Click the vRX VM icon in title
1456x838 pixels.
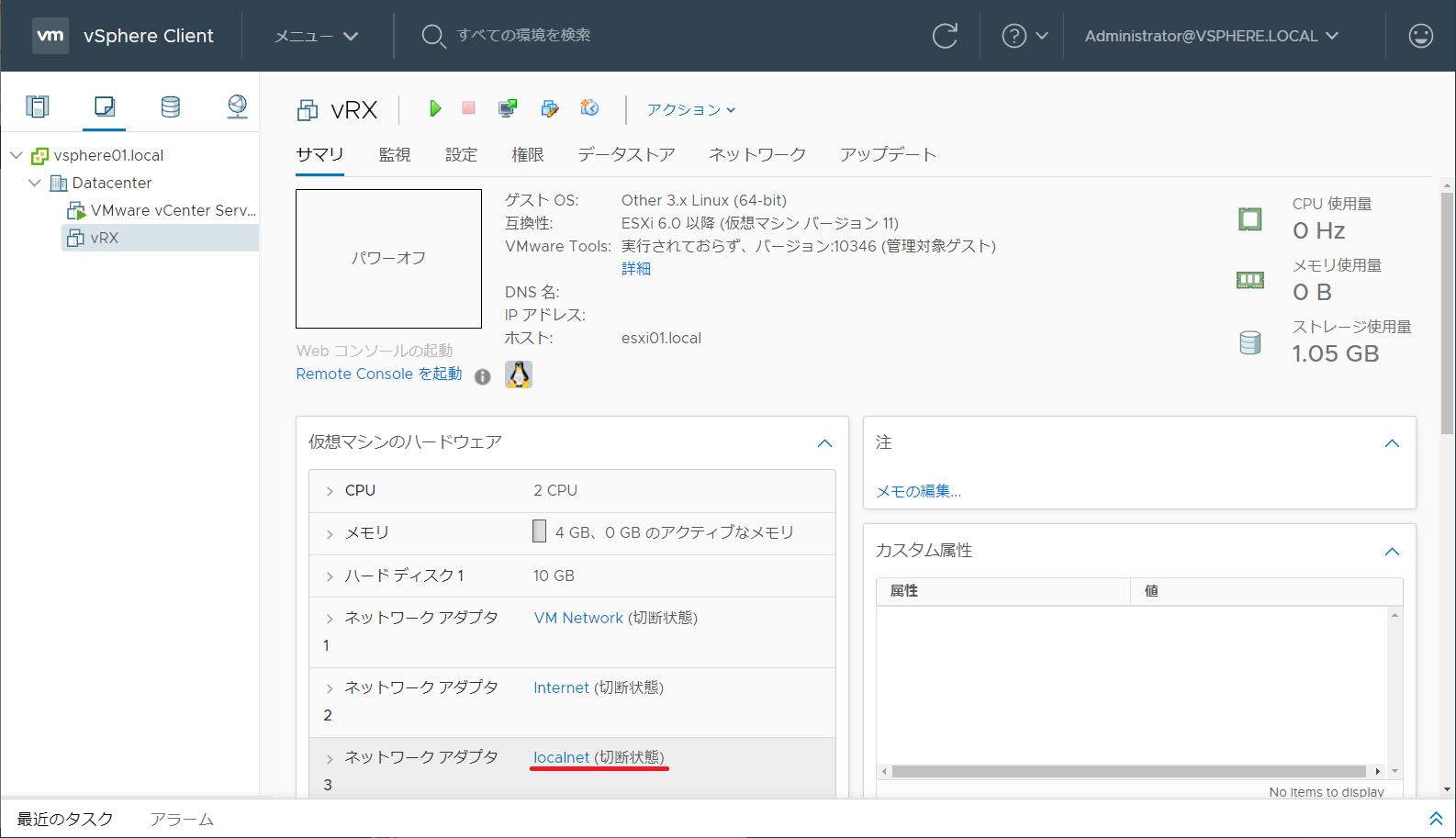(308, 111)
